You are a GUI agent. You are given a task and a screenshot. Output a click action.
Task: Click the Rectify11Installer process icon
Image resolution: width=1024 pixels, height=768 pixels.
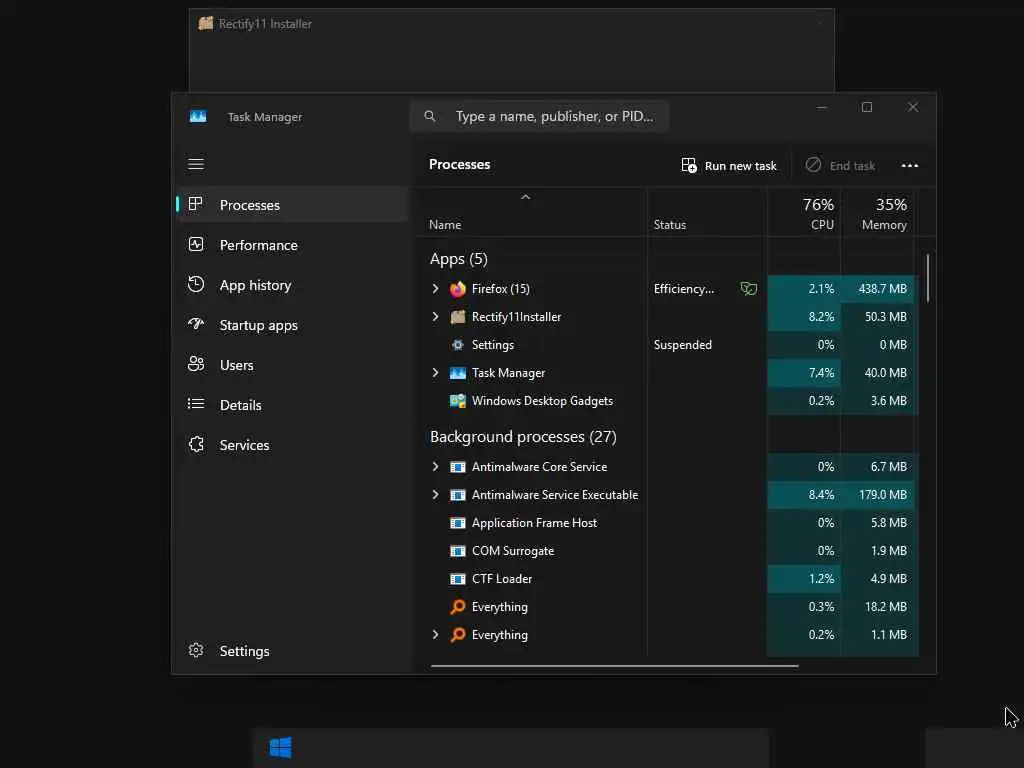pyautogui.click(x=458, y=317)
